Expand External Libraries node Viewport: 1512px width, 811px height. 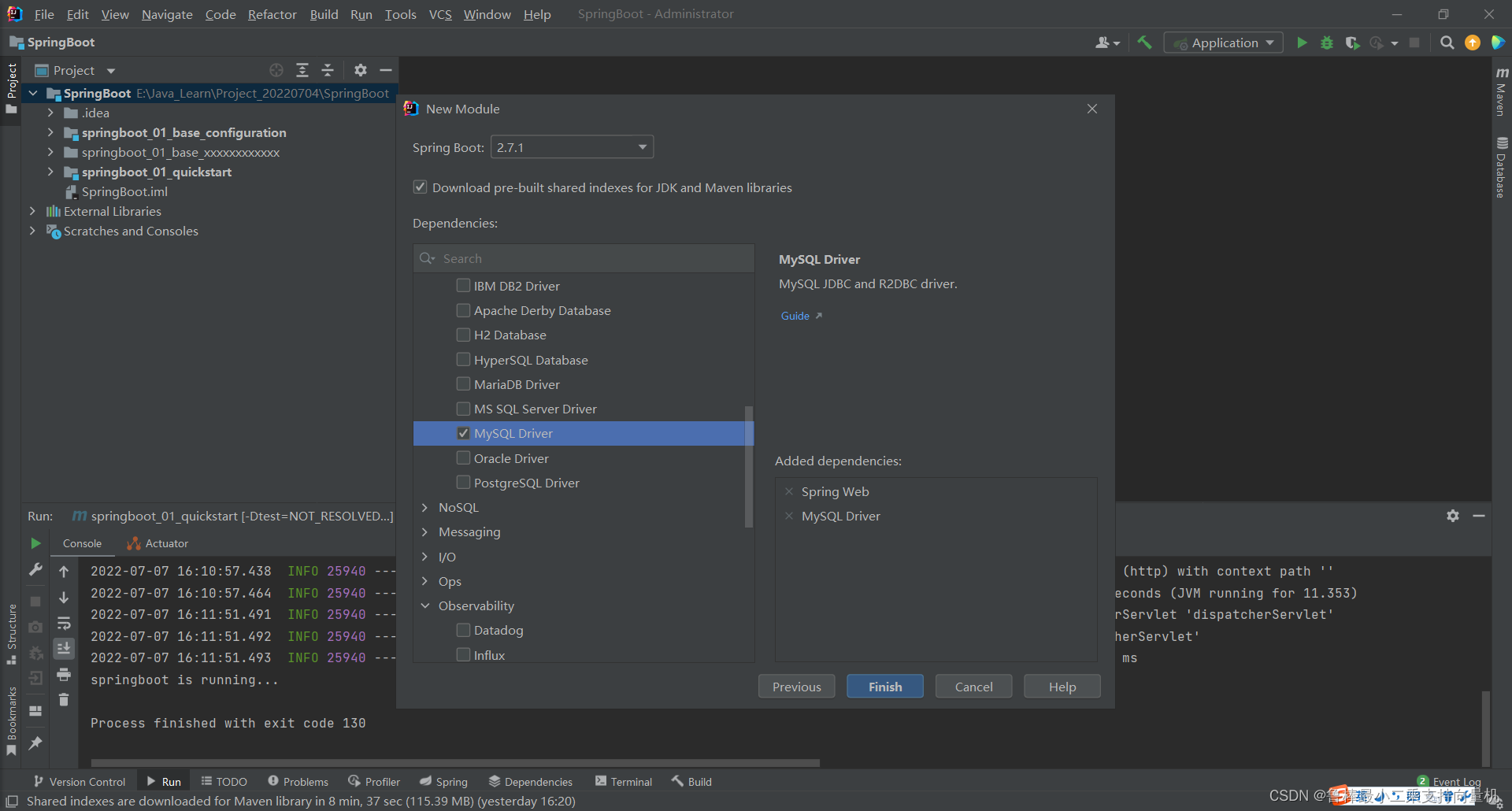tap(32, 211)
